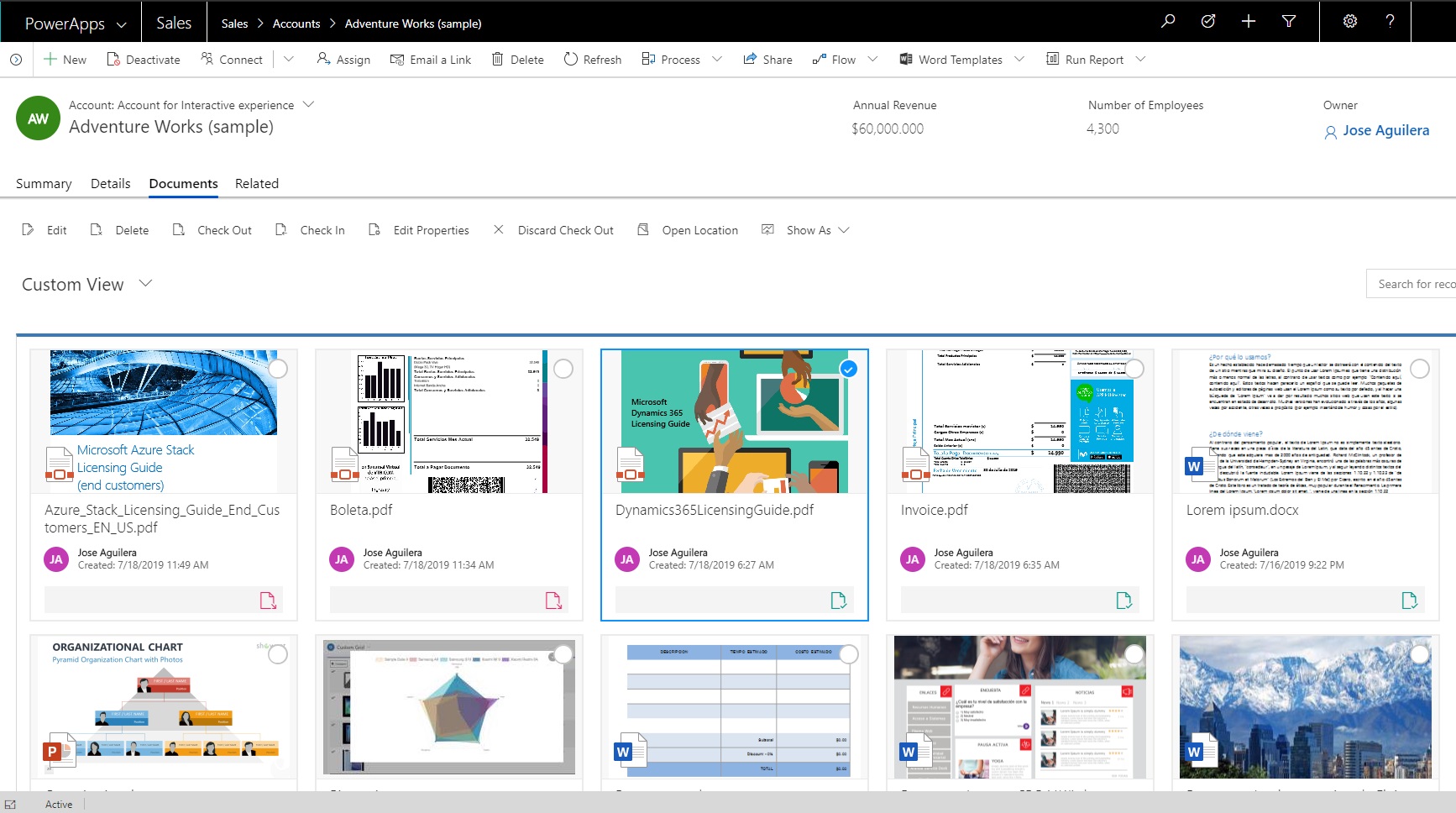This screenshot has width=1456, height=813.
Task: Click Edit in documents toolbar
Action: [45, 230]
